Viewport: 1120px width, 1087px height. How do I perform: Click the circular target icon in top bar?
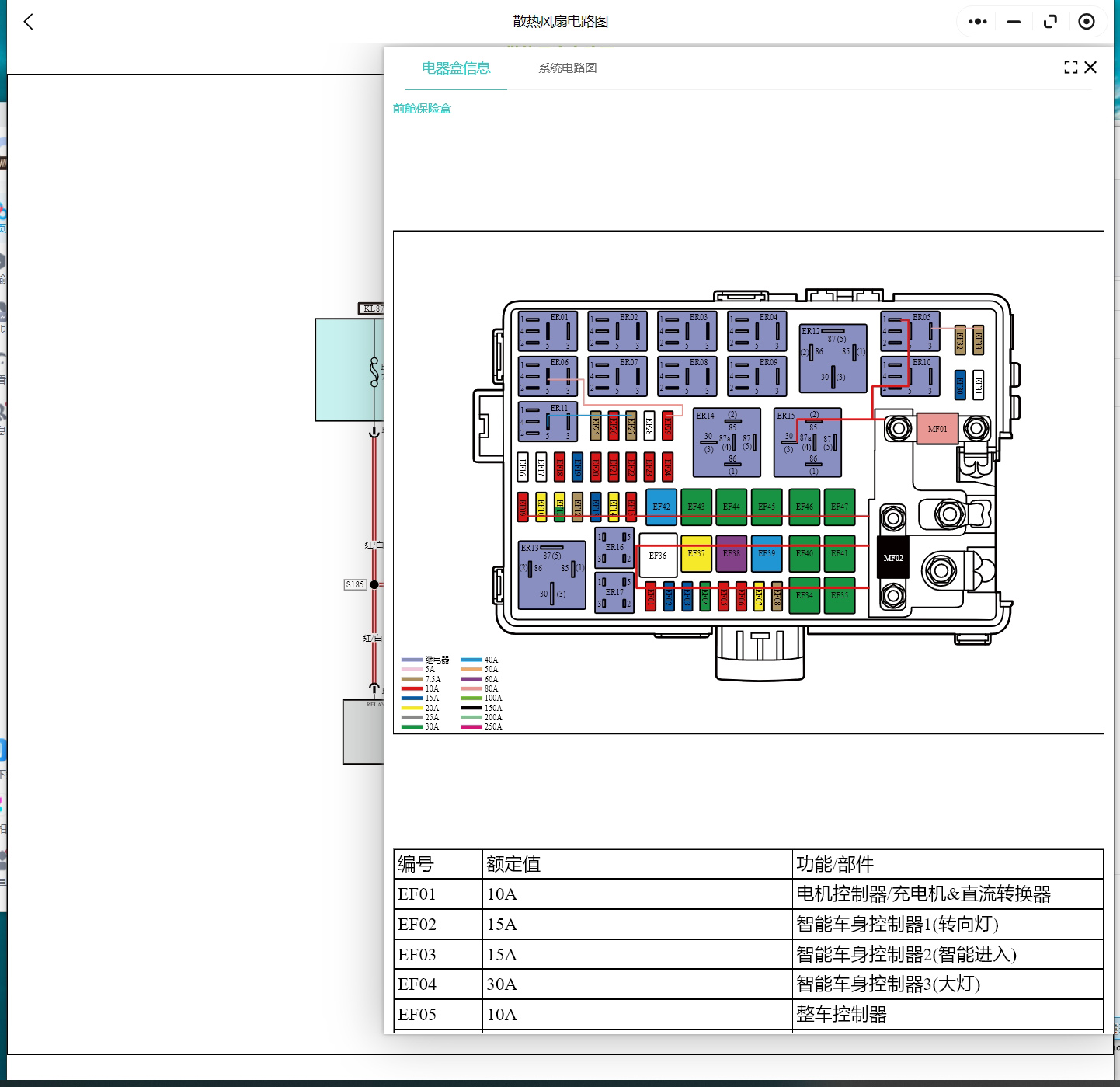pyautogui.click(x=1087, y=22)
